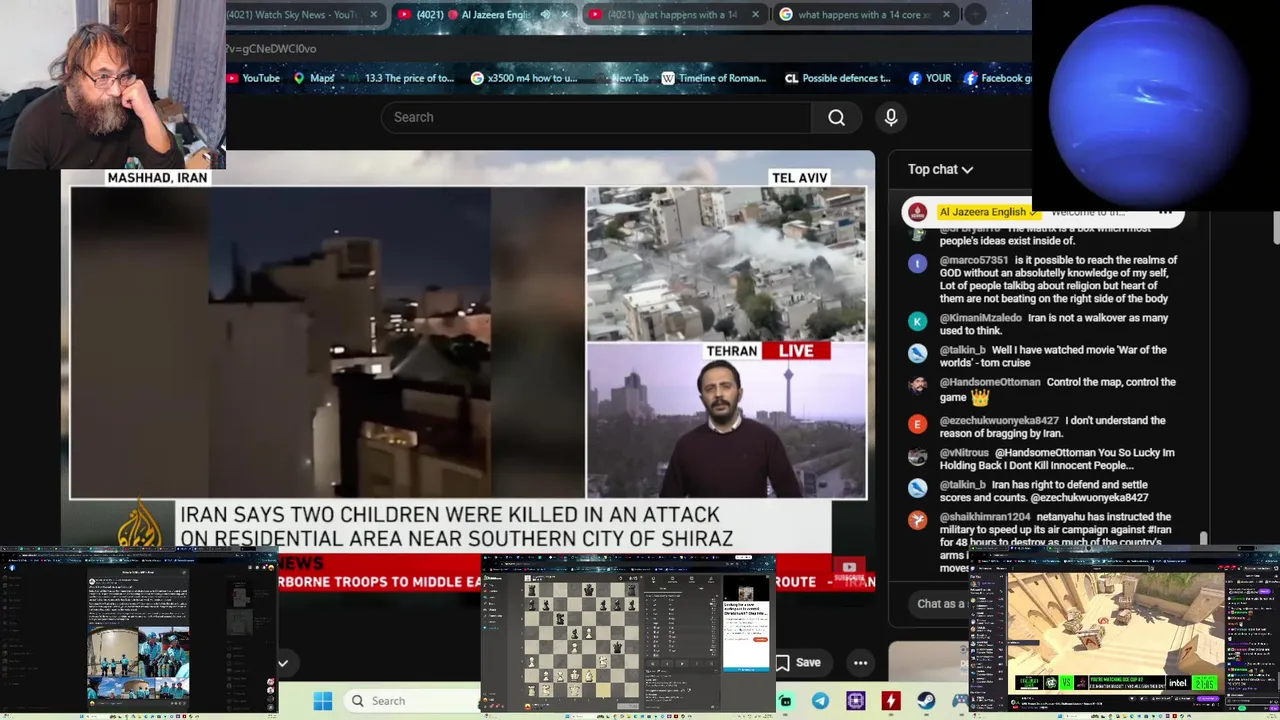Click the @marco57351 purple avatar
The width and height of the screenshot is (1280, 720).
tap(917, 264)
